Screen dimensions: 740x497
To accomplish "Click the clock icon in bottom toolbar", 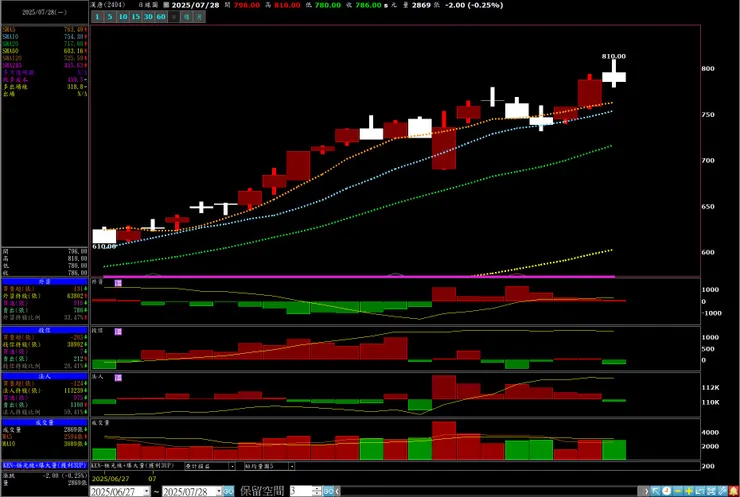I will [666, 491].
